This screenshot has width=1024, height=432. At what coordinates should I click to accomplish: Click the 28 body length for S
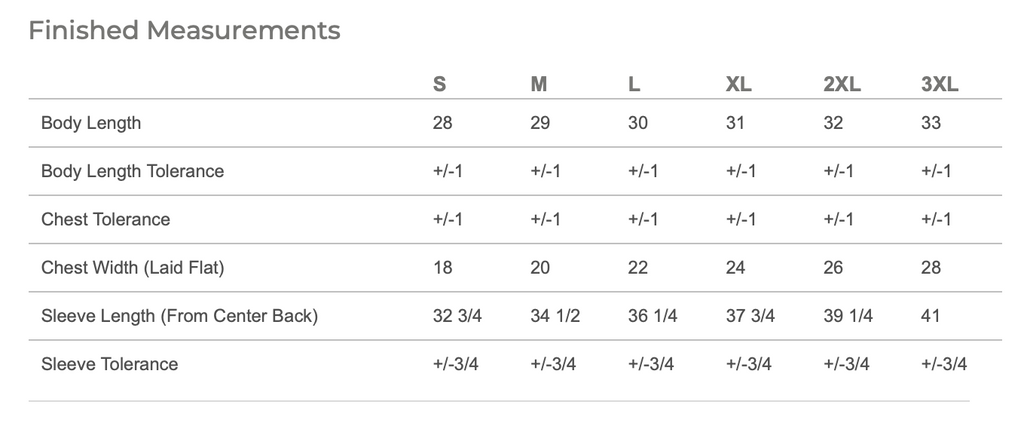(x=442, y=123)
